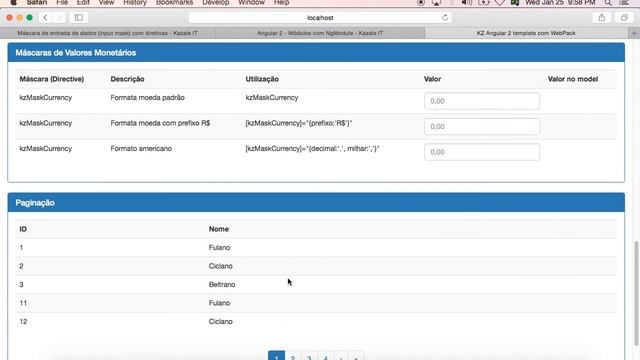Viewport: 640px width, 360px height.
Task: Click the Valor no model column header
Action: point(573,79)
